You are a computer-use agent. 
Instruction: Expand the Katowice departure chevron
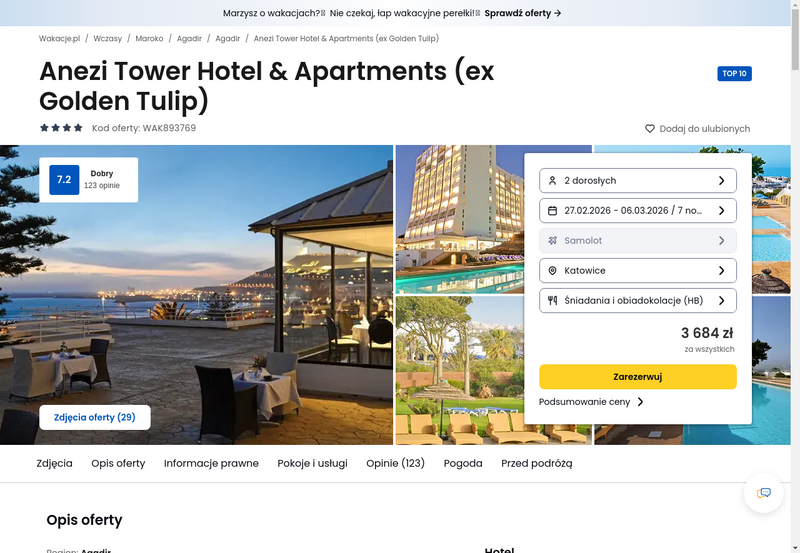721,270
